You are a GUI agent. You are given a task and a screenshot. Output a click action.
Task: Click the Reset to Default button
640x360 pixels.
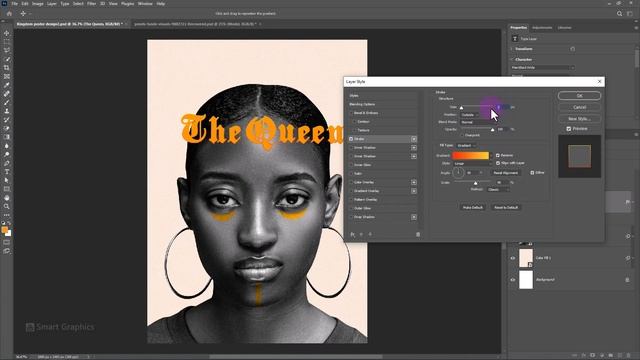coord(506,207)
